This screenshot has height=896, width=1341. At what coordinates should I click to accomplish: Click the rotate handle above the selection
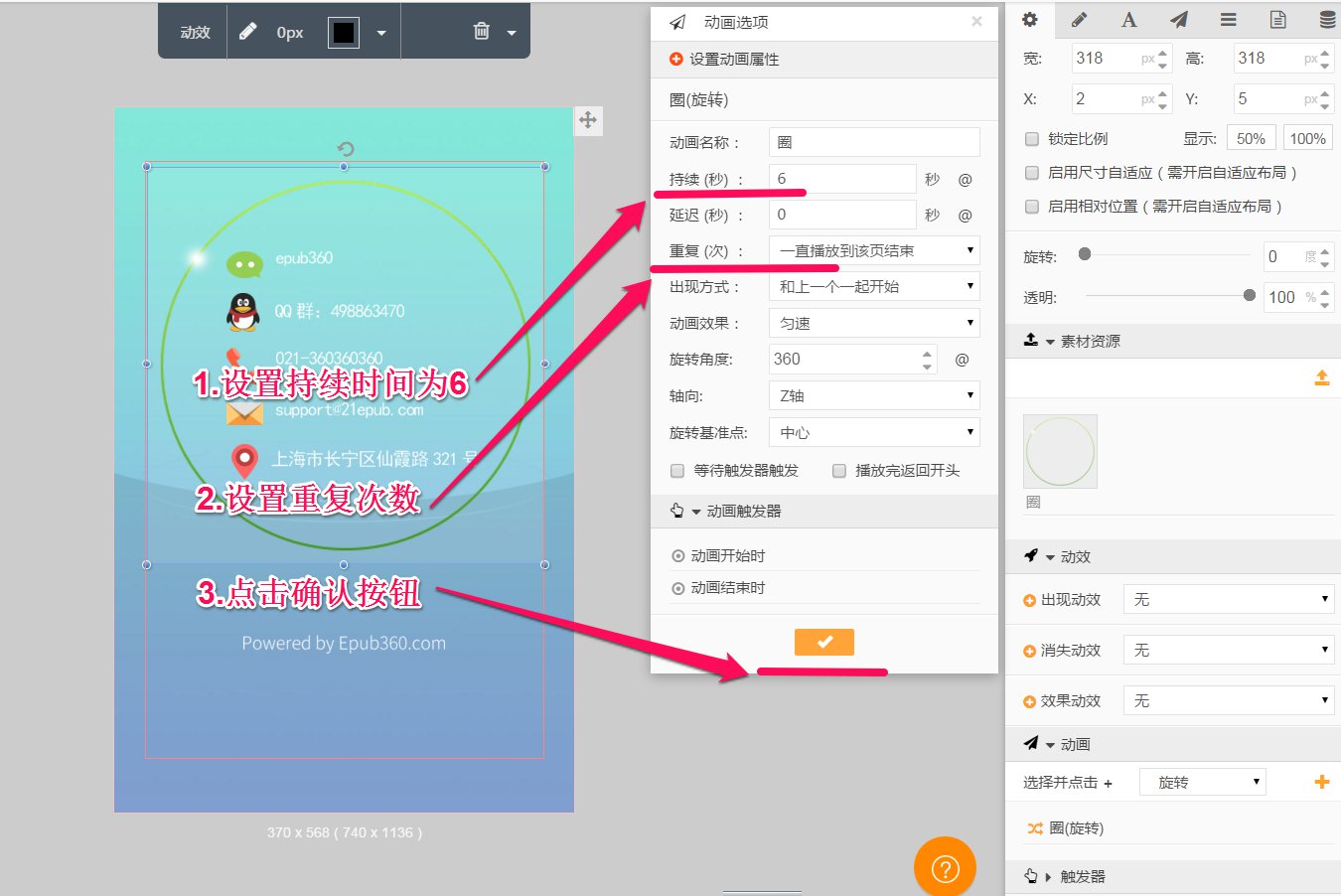(x=345, y=149)
